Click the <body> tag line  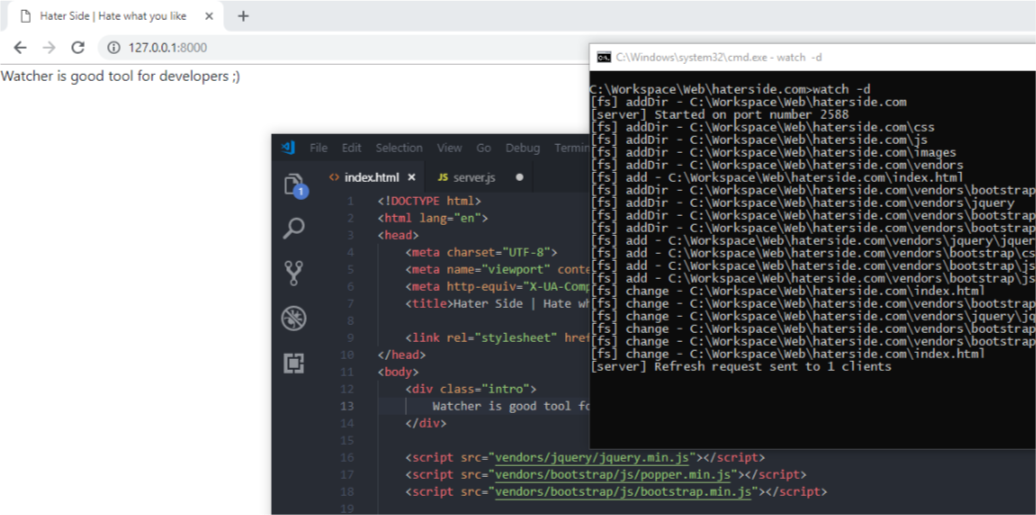coord(398,372)
